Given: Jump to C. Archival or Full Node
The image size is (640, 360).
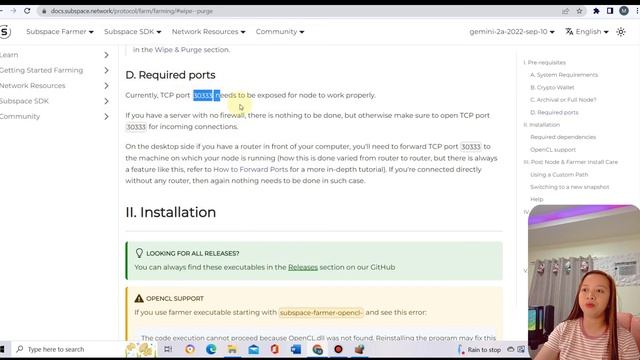Looking at the screenshot, I should click(x=563, y=100).
